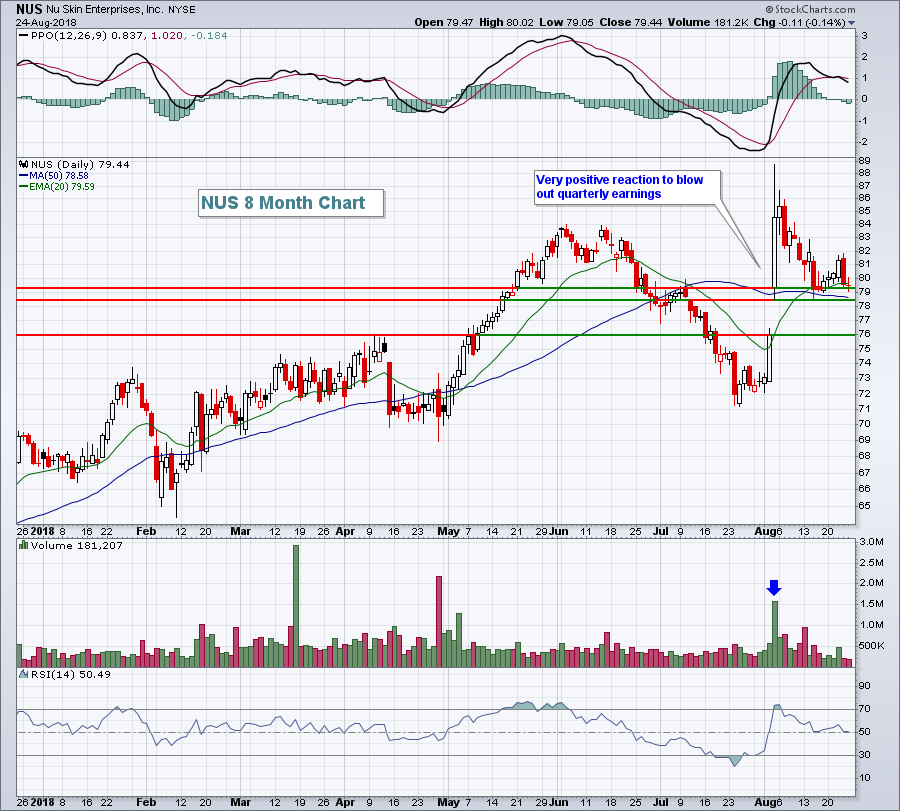
Task: Click the Apr label below the price panel
Action: pyautogui.click(x=346, y=531)
